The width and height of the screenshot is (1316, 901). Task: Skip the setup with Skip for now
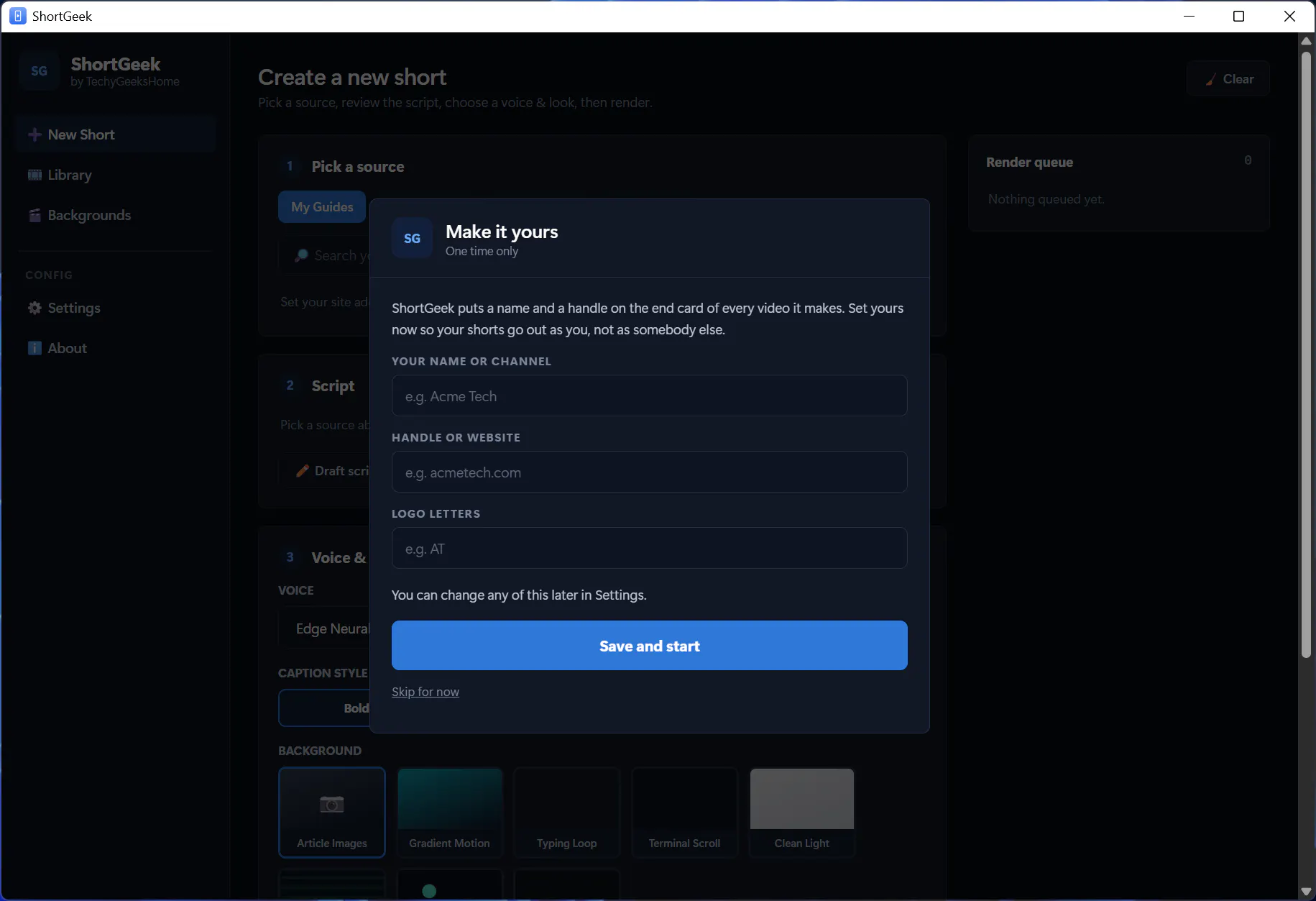pyautogui.click(x=425, y=692)
